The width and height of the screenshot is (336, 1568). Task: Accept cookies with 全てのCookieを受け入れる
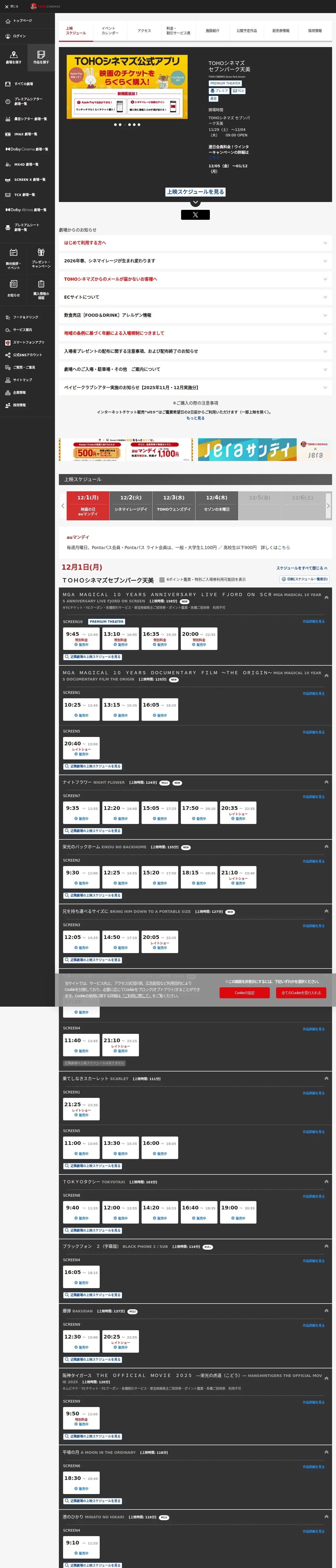(x=301, y=993)
